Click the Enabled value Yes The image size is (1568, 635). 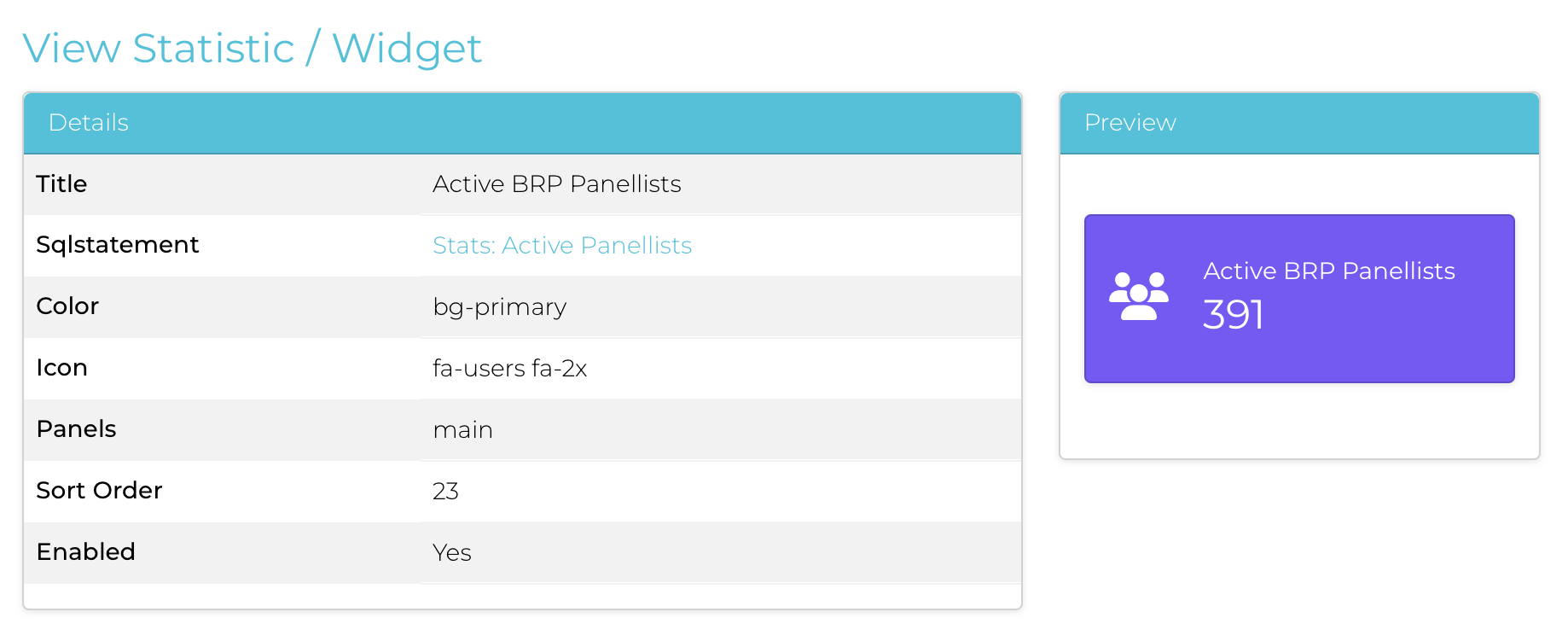pyautogui.click(x=451, y=553)
